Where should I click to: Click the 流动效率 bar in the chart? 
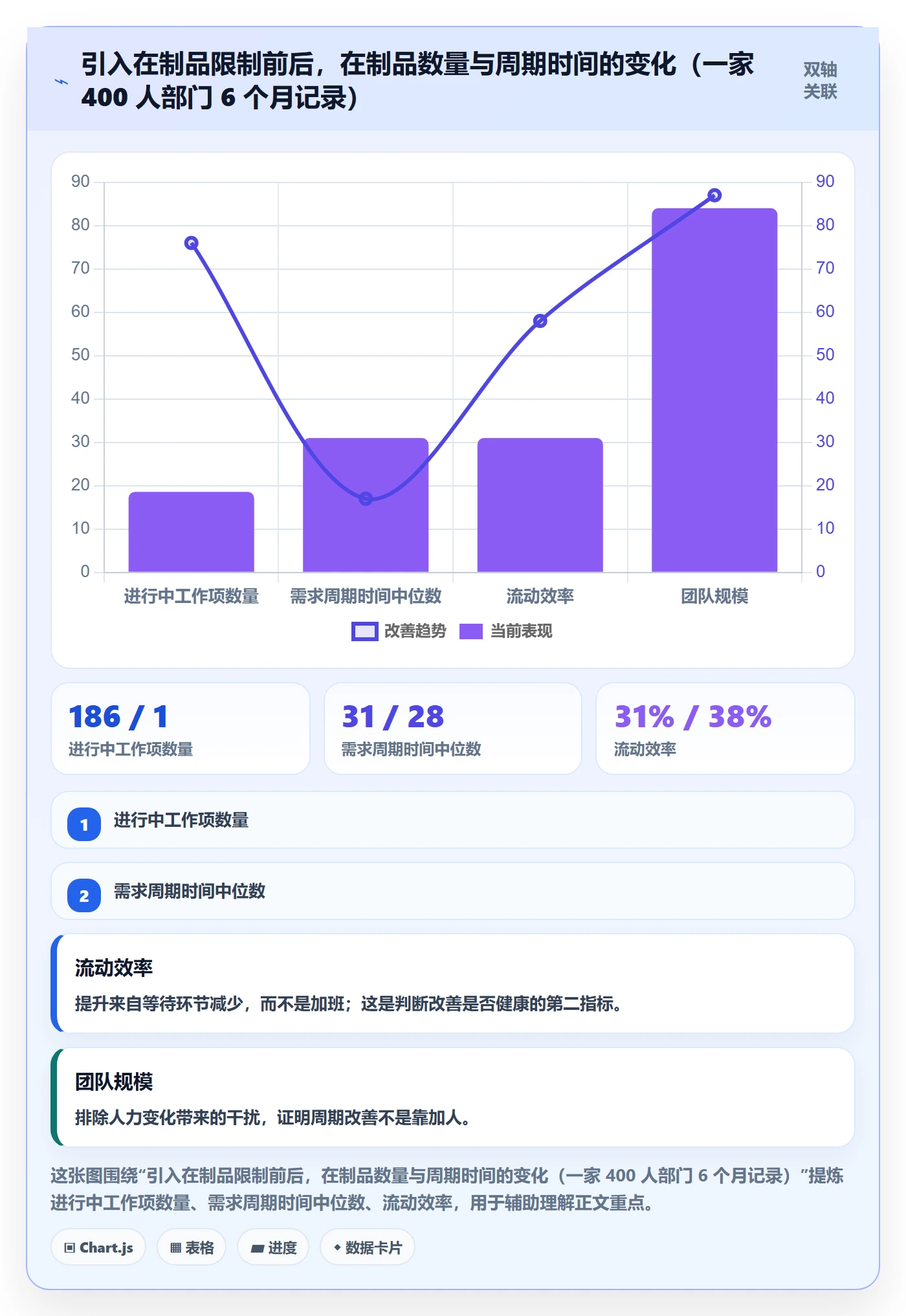tap(540, 505)
